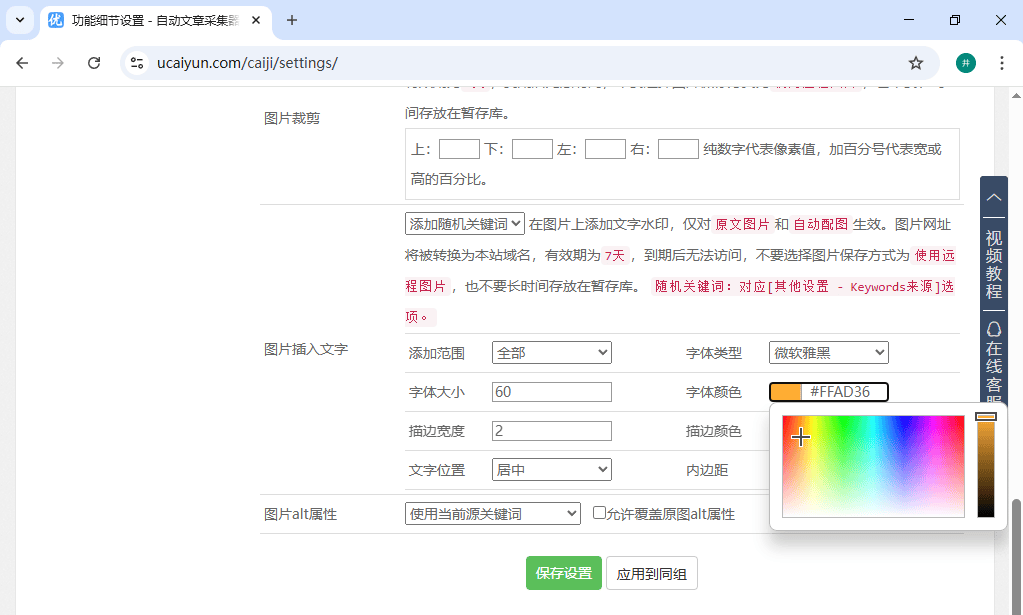The height and width of the screenshot is (615, 1023).
Task: Expand the 添加随机关键词 dropdown
Action: 464,224
